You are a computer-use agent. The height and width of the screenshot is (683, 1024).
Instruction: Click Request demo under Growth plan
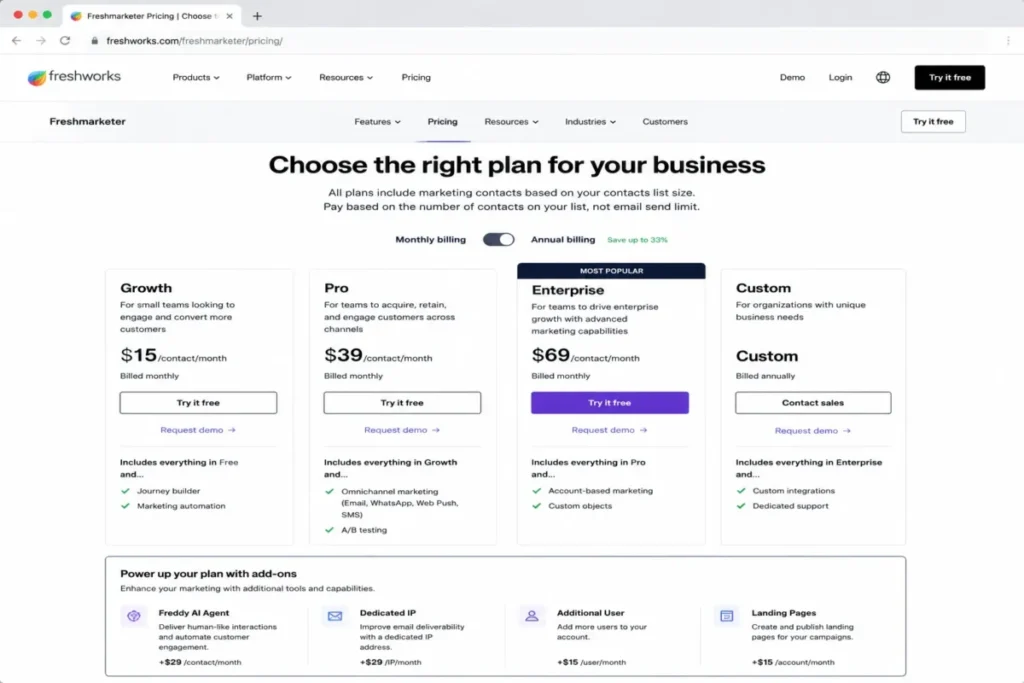[x=198, y=430]
